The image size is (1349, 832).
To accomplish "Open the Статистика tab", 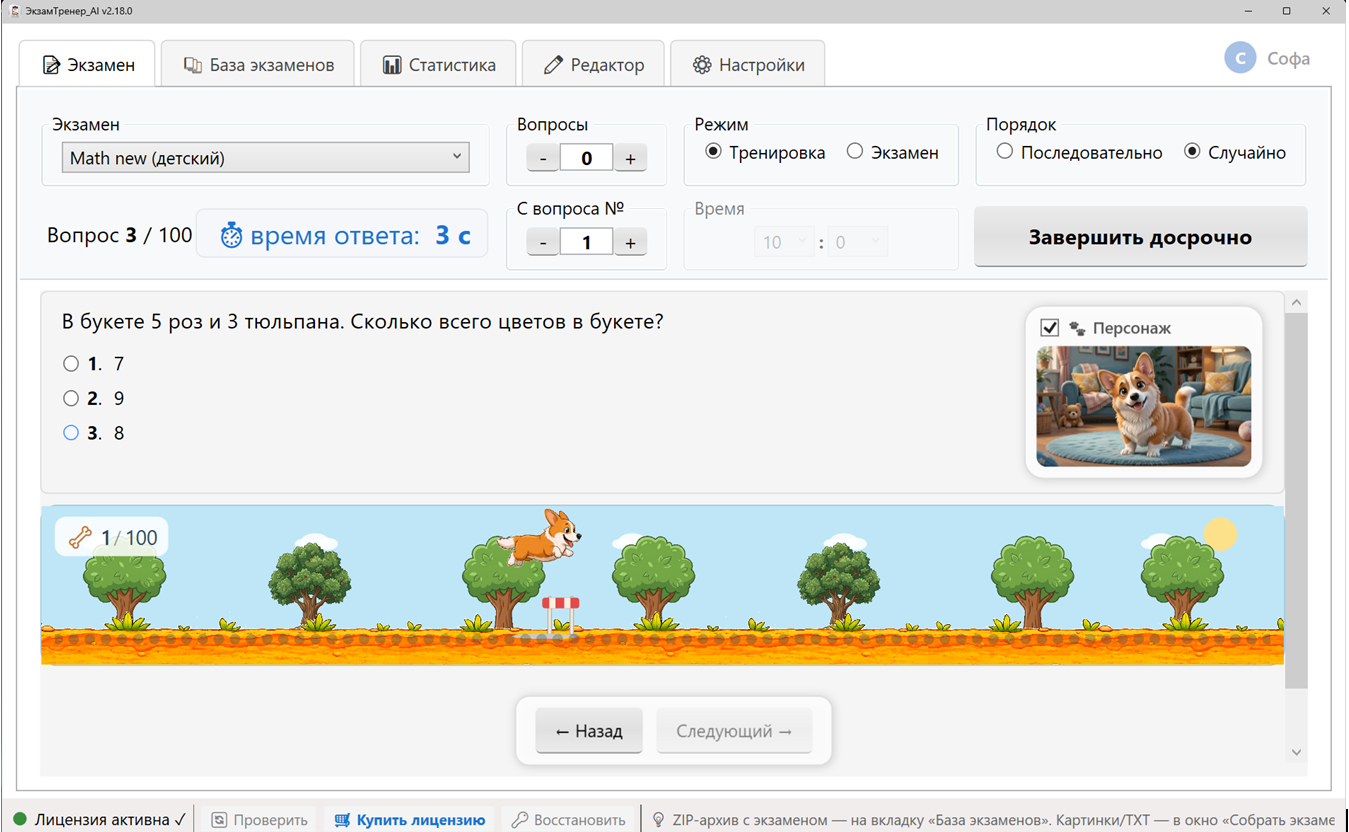I will (438, 65).
